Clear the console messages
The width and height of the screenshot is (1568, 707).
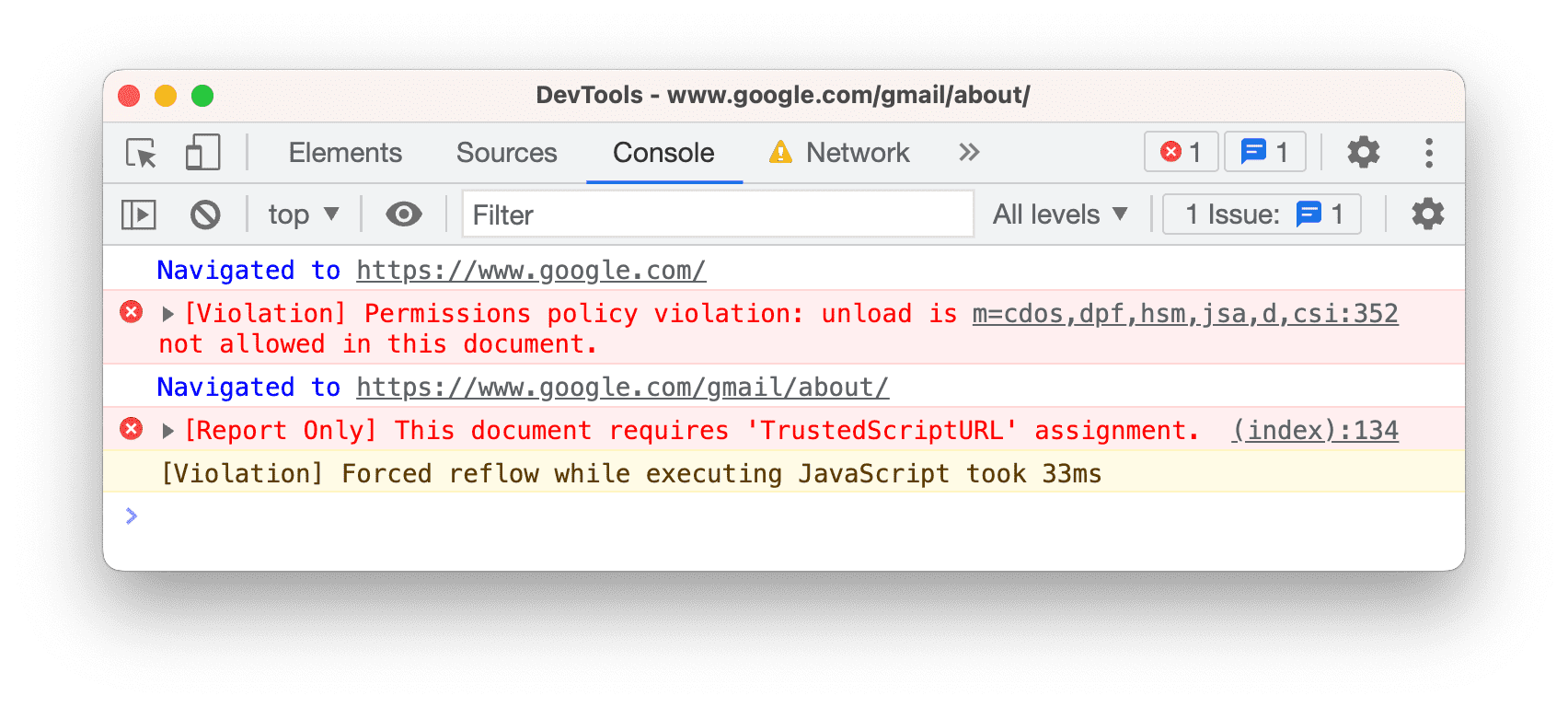(206, 214)
